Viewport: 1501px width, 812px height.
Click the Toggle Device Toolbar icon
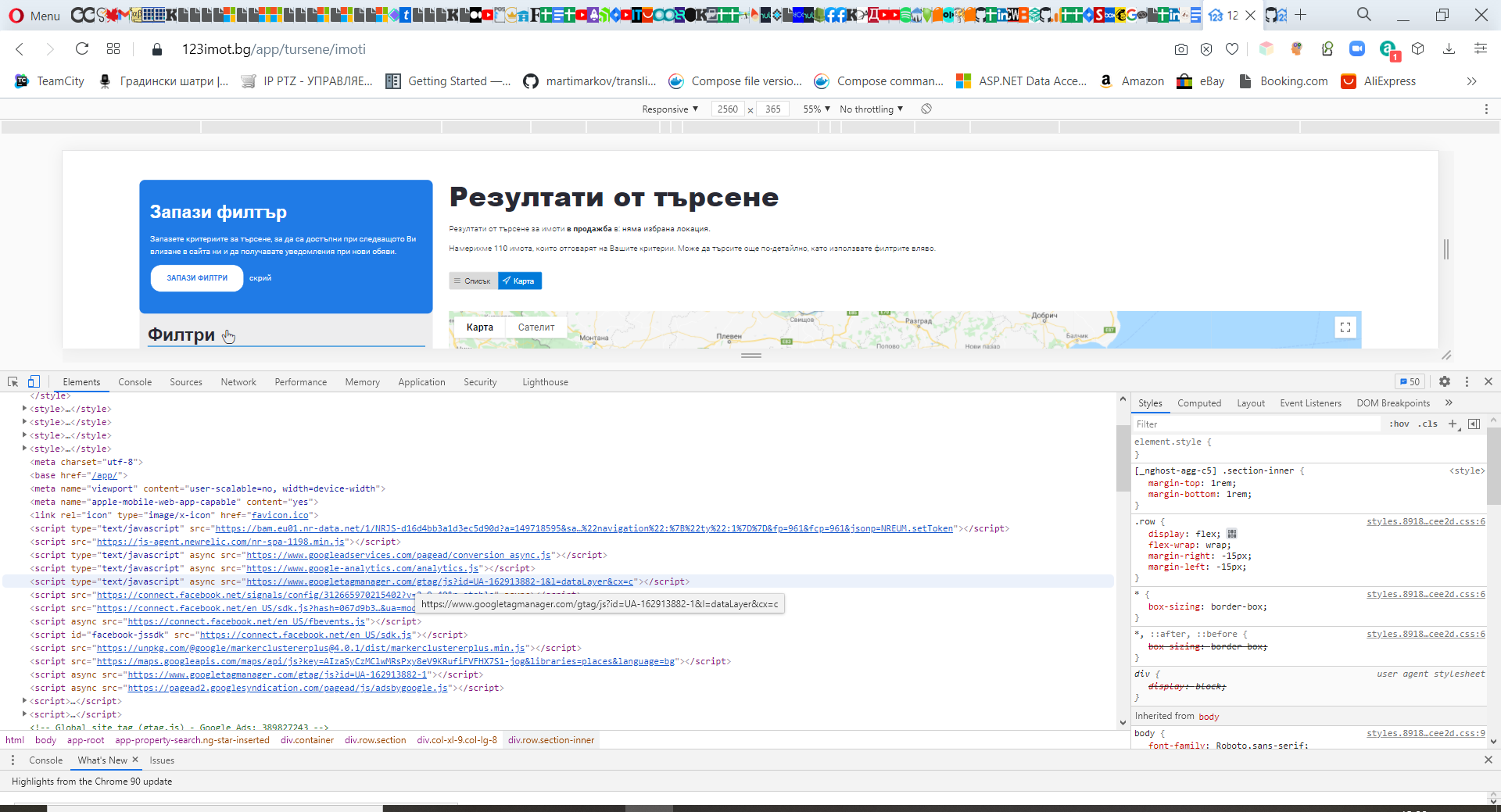(34, 381)
